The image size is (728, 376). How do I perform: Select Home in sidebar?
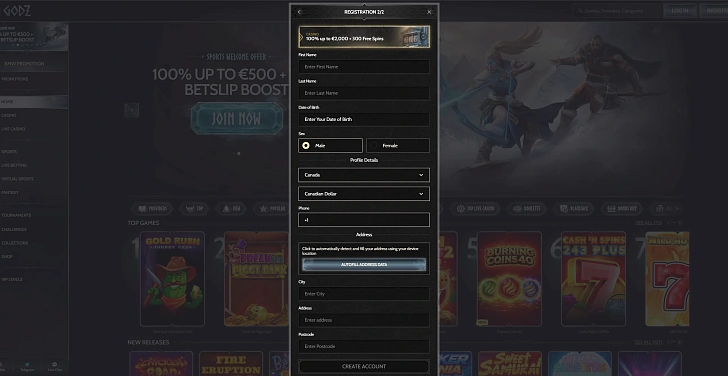coord(34,102)
